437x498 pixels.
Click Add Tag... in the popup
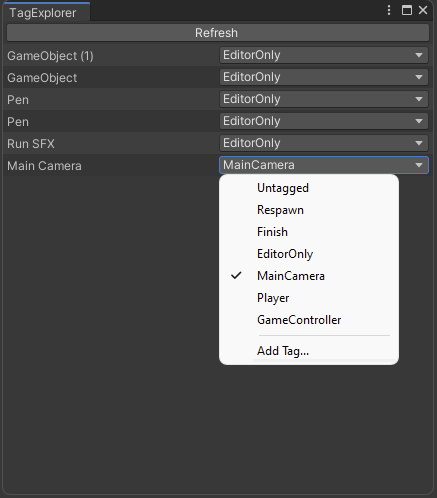tap(309, 351)
